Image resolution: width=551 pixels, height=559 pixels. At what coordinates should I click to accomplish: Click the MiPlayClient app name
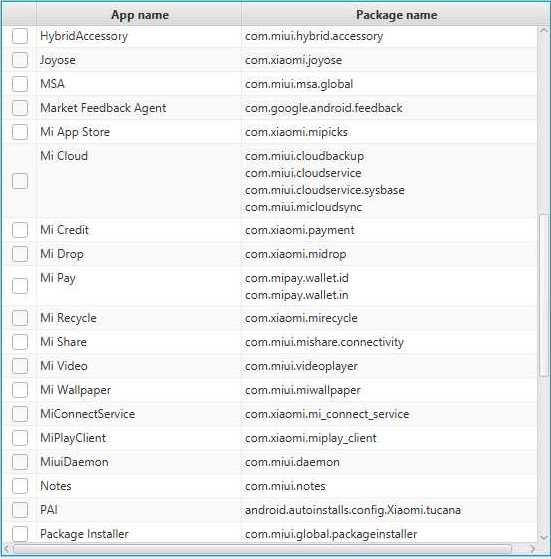[73, 438]
